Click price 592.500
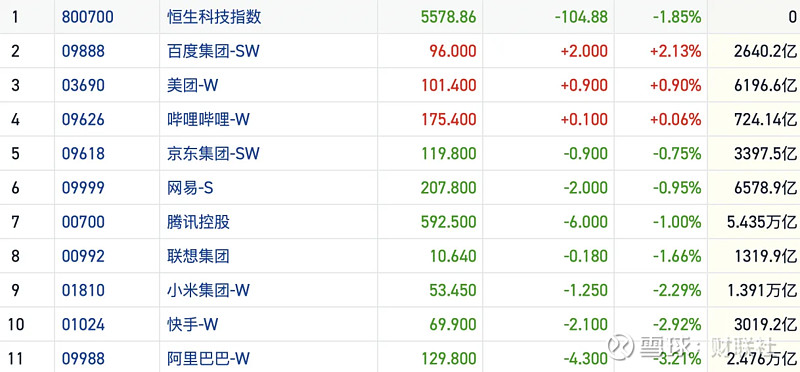The width and height of the screenshot is (800, 372). tap(448, 222)
